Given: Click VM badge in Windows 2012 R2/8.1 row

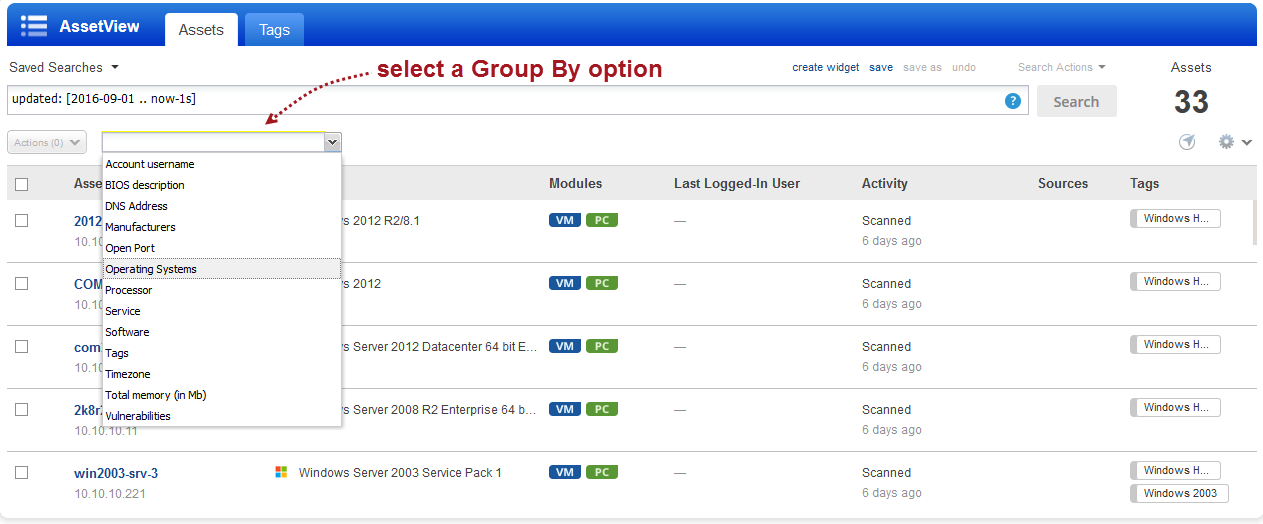Looking at the screenshot, I should point(565,220).
